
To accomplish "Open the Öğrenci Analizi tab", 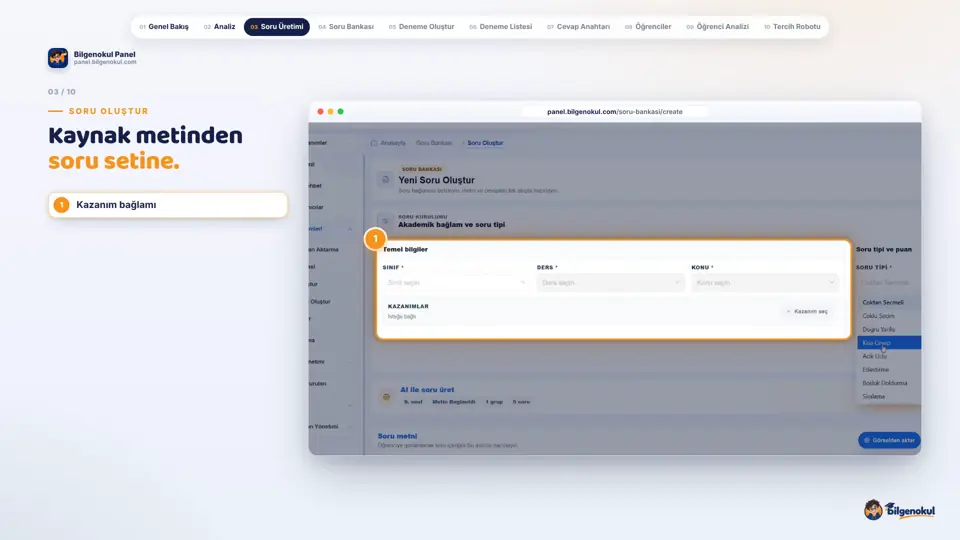I will tap(718, 27).
